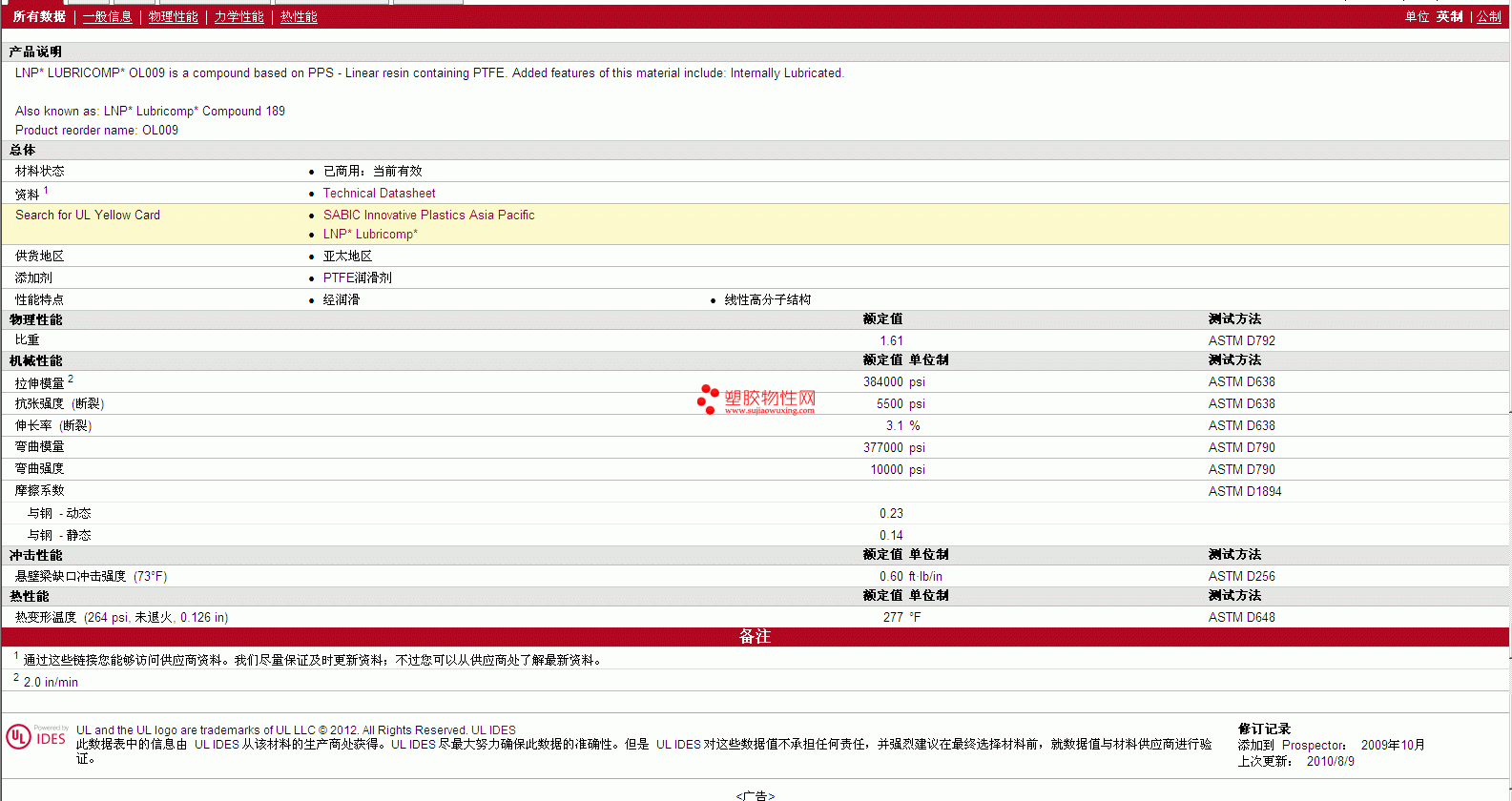Click the 经润滑 feature entry
Screen dimensions: 1512x801
[342, 300]
